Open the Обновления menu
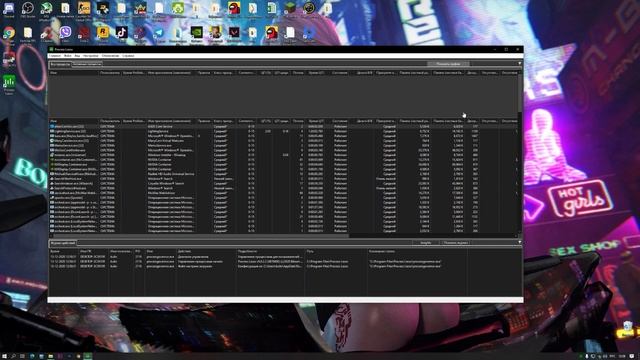The image size is (640, 360). 110,56
